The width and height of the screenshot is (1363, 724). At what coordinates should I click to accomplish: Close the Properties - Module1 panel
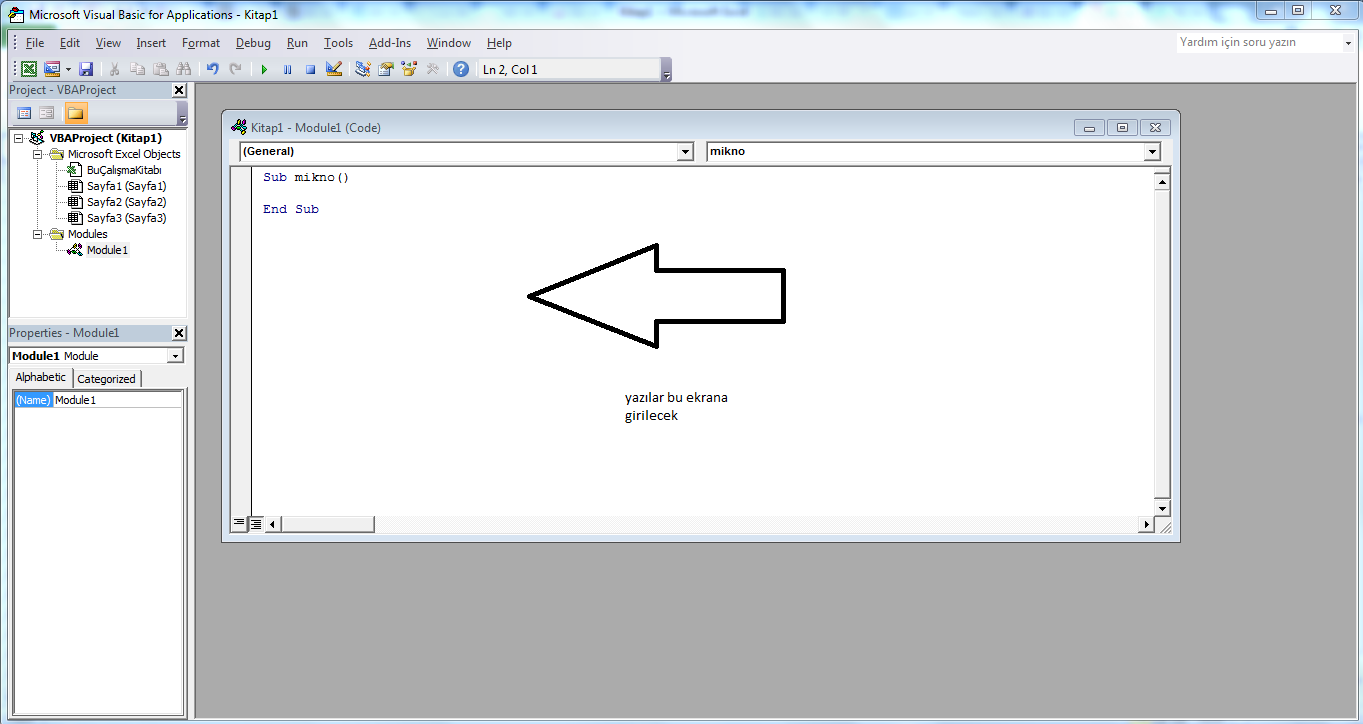[x=179, y=333]
